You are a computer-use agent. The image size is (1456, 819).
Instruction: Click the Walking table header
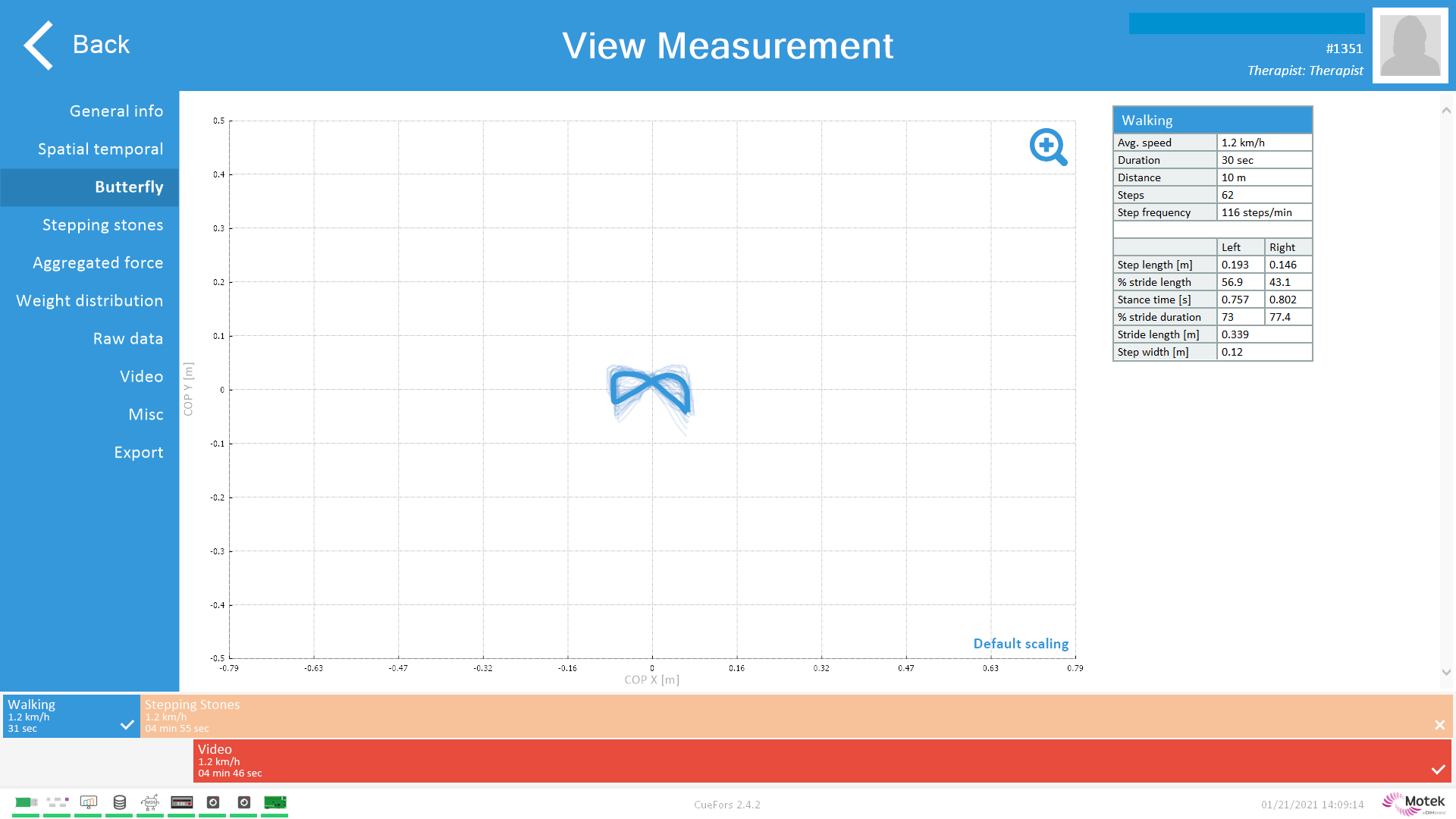pos(1213,121)
